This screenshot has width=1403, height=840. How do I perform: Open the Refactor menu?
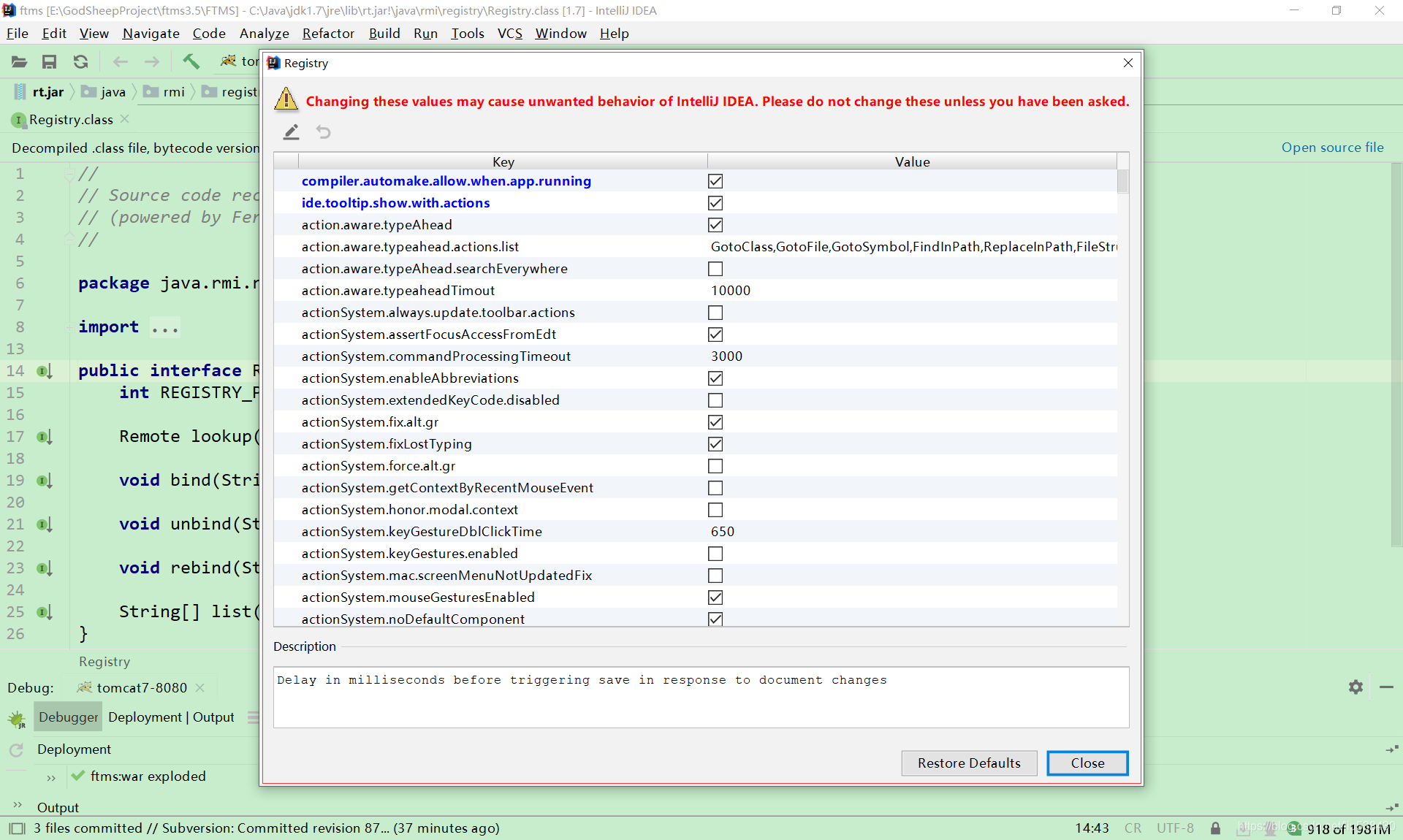328,34
